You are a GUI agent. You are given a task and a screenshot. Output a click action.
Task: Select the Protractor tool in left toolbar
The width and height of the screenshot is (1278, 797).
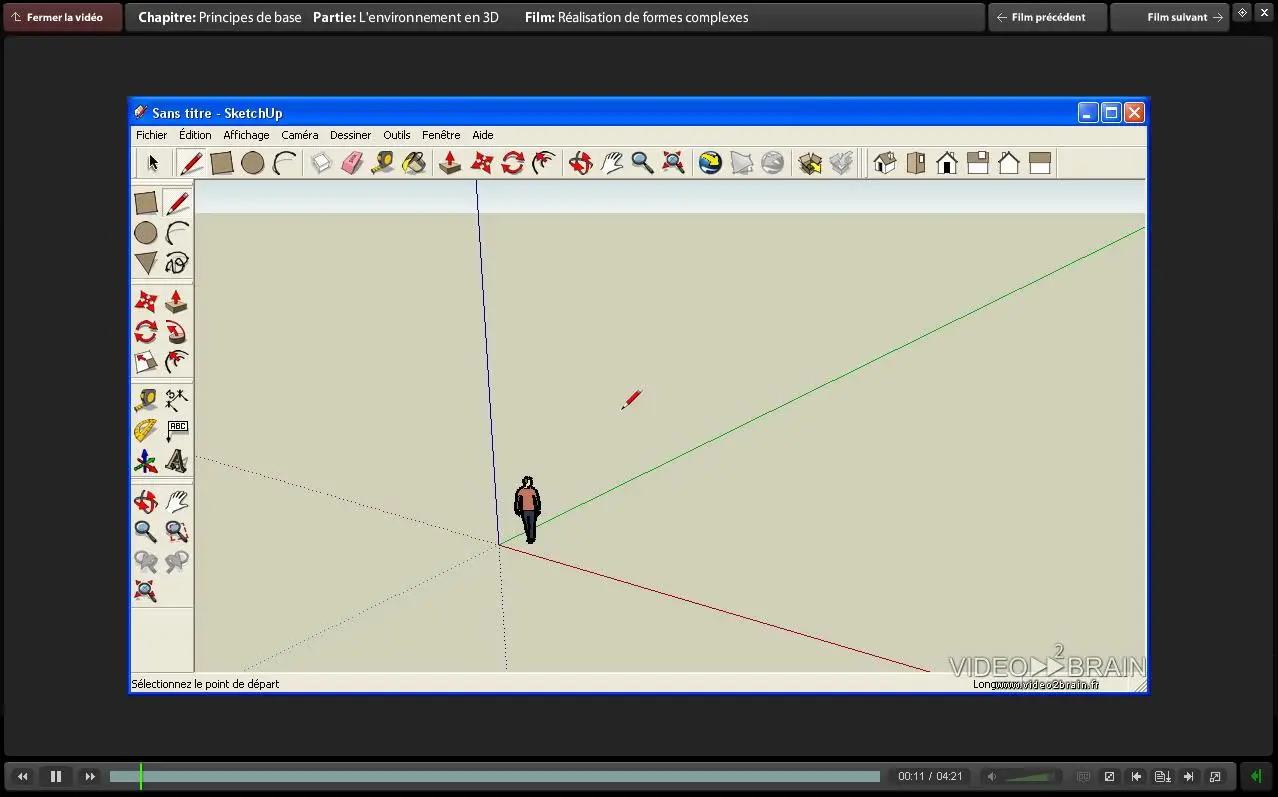pos(146,431)
